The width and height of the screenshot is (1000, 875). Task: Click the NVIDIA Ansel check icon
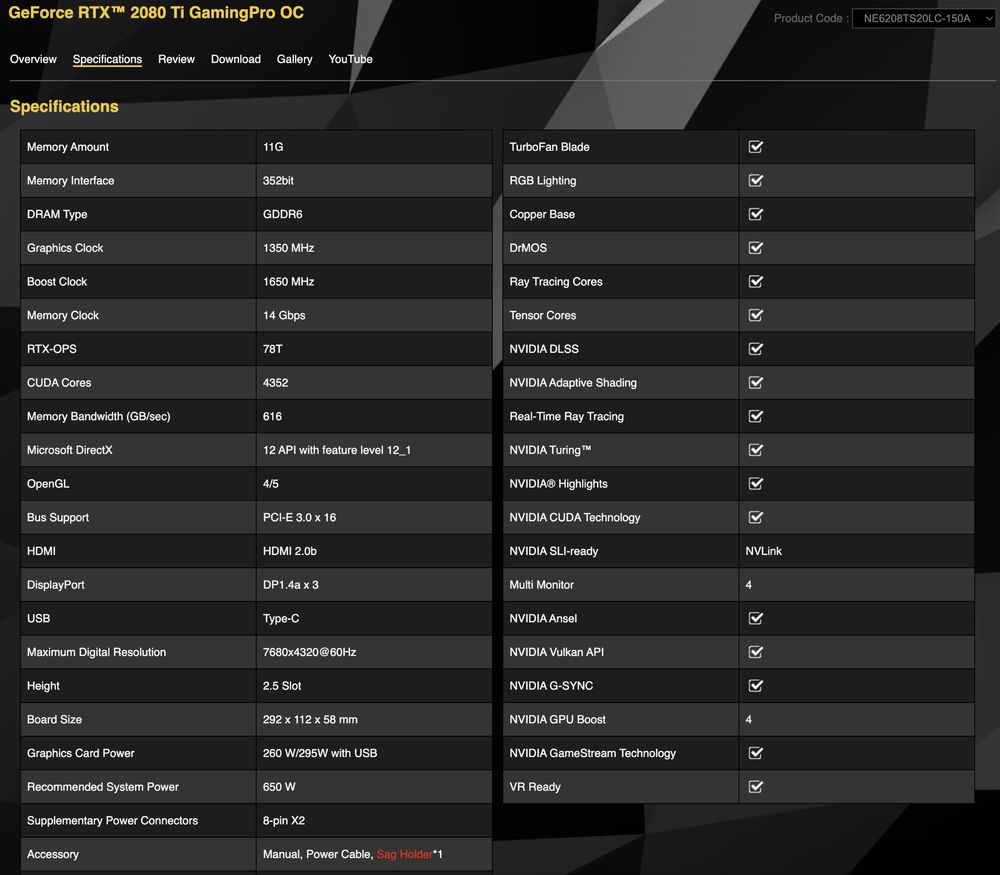pos(756,618)
